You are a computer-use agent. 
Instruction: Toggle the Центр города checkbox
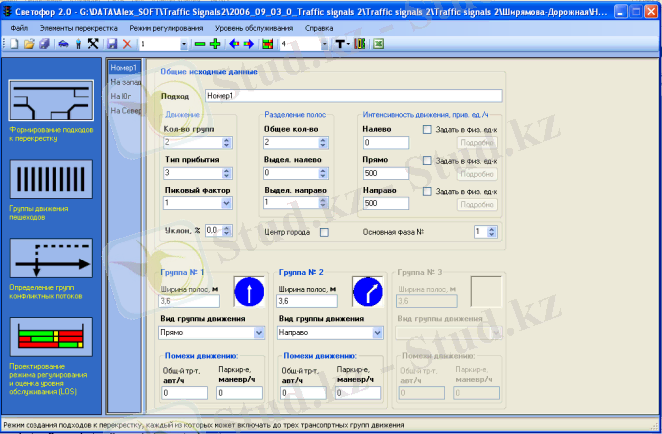(324, 233)
